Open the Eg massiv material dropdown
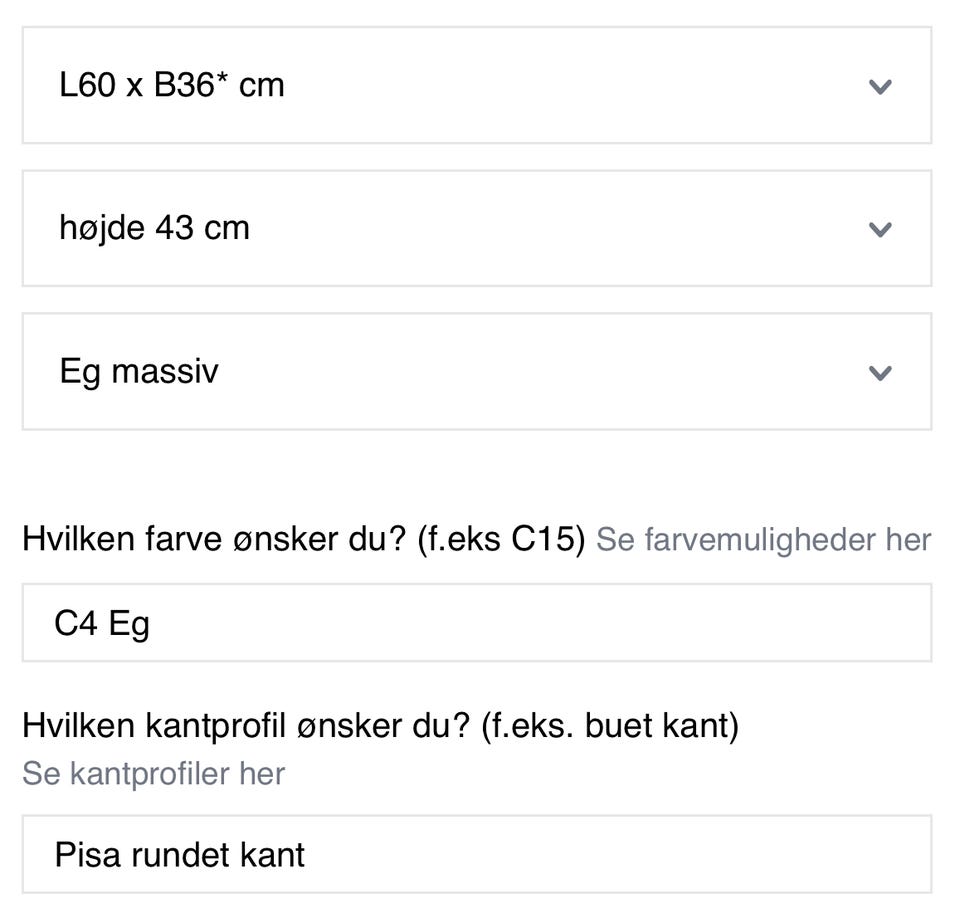Viewport: 960px width, 918px height. click(476, 372)
